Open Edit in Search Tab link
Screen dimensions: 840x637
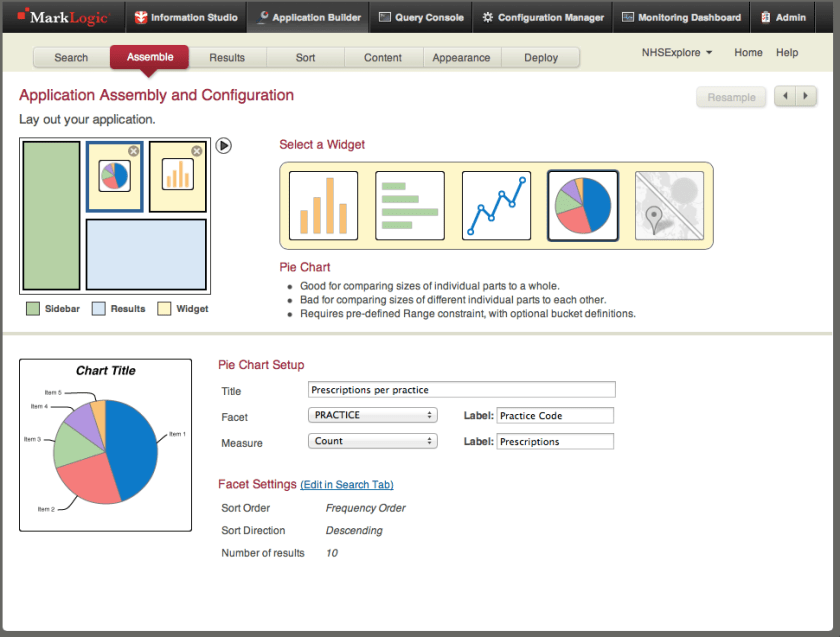click(x=347, y=484)
